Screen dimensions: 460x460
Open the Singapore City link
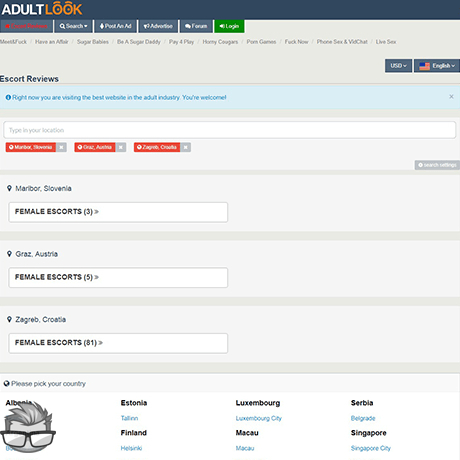click(x=371, y=448)
